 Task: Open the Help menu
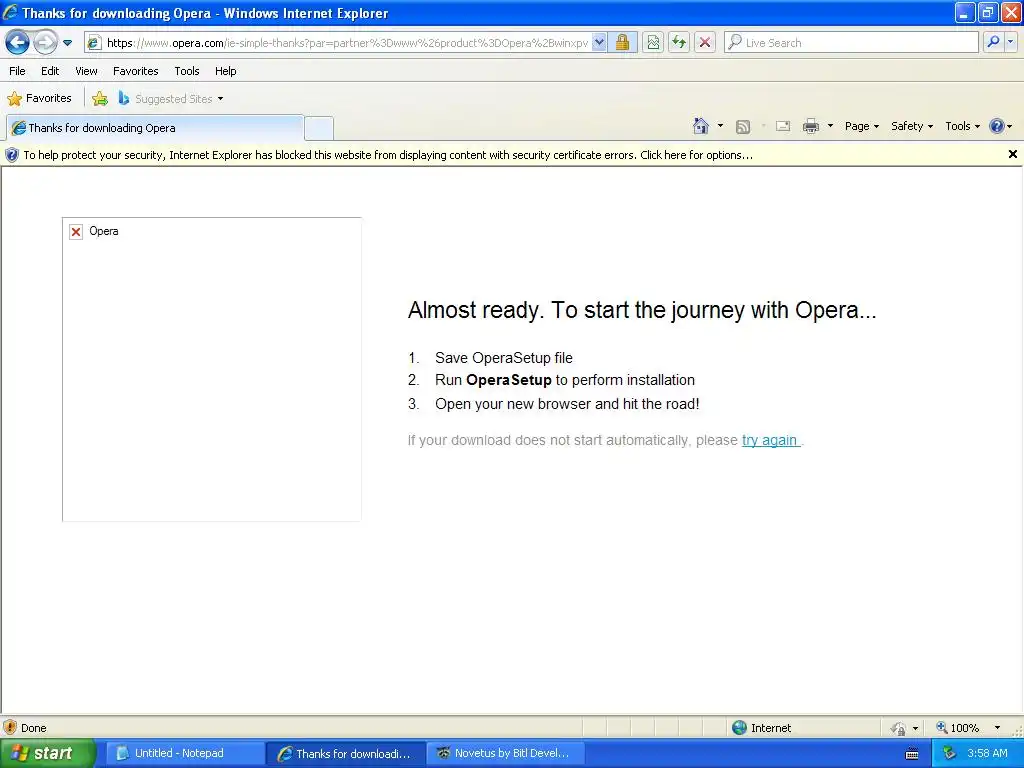(225, 71)
